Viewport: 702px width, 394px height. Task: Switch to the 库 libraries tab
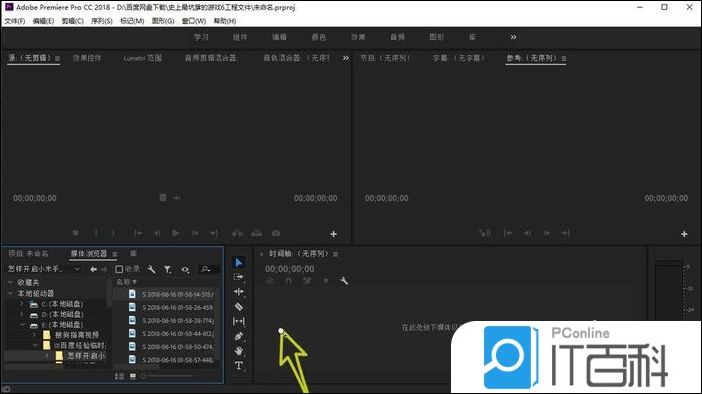[x=133, y=253]
